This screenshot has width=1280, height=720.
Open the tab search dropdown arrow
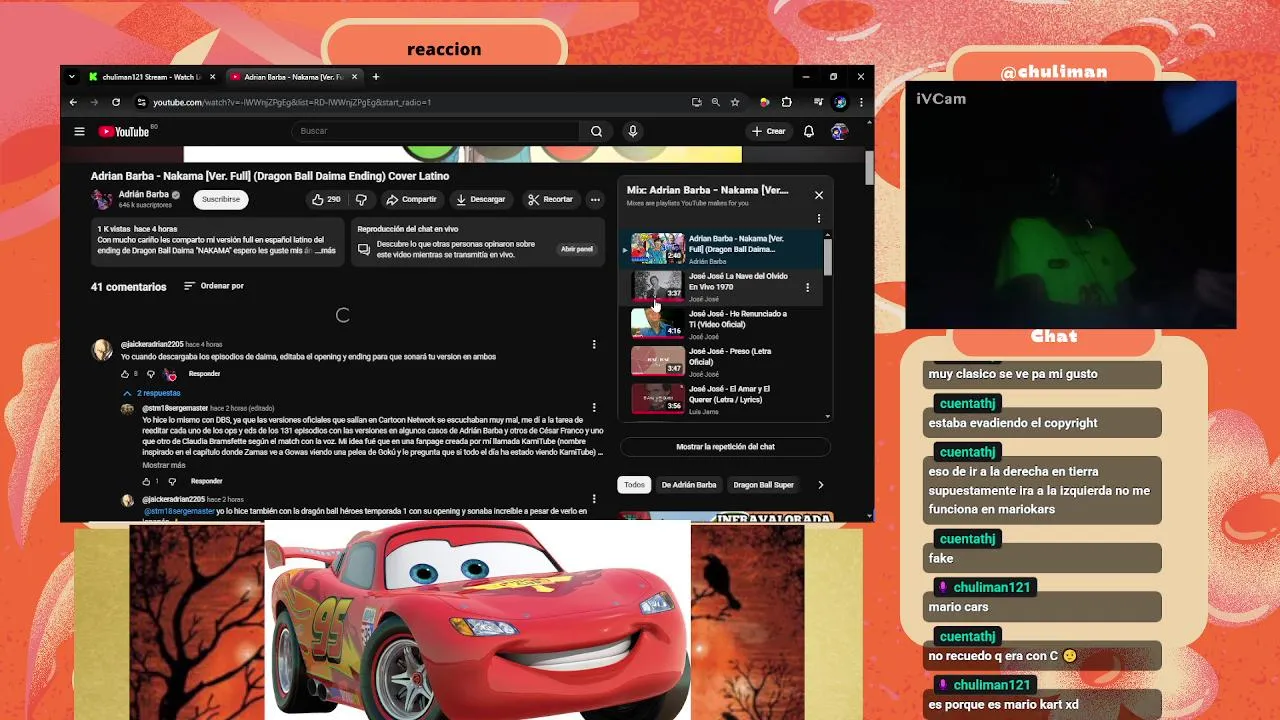point(71,77)
